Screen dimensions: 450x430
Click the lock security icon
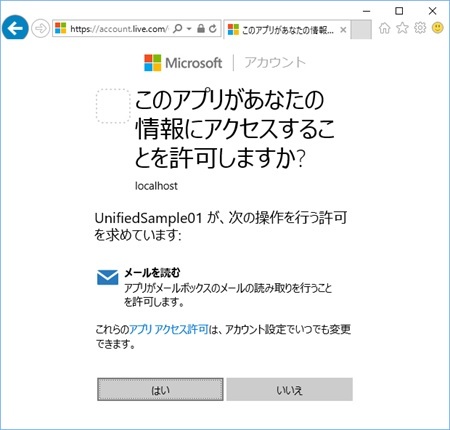201,28
